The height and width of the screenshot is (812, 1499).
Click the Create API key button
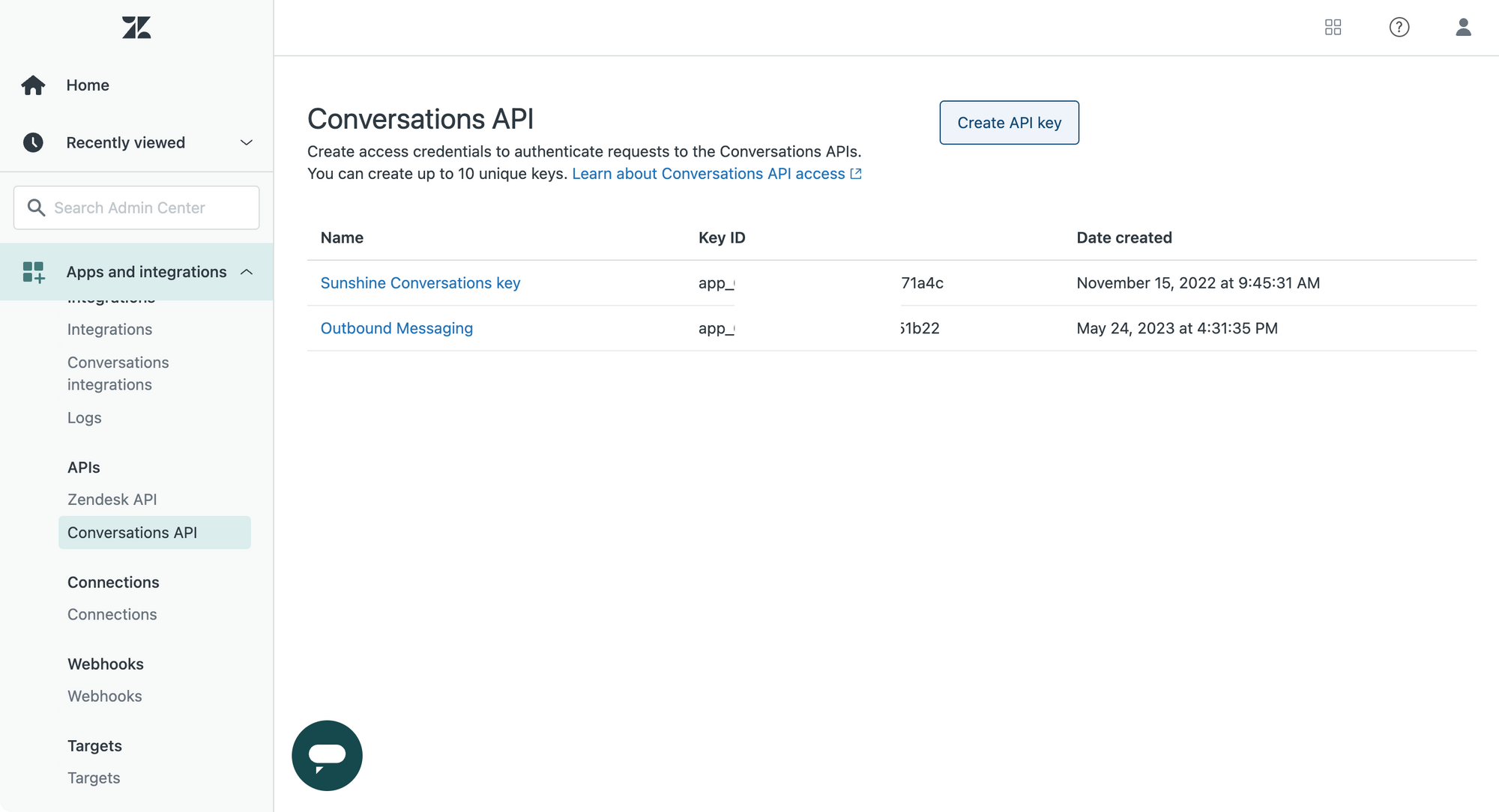(1009, 123)
